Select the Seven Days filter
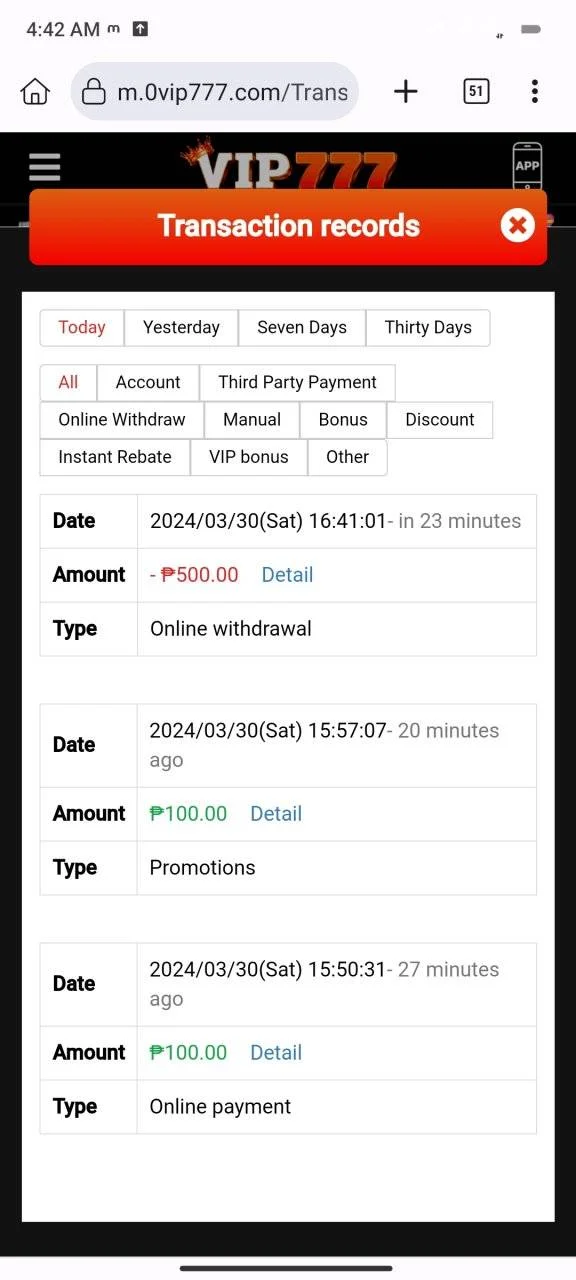The image size is (576, 1280). (302, 327)
